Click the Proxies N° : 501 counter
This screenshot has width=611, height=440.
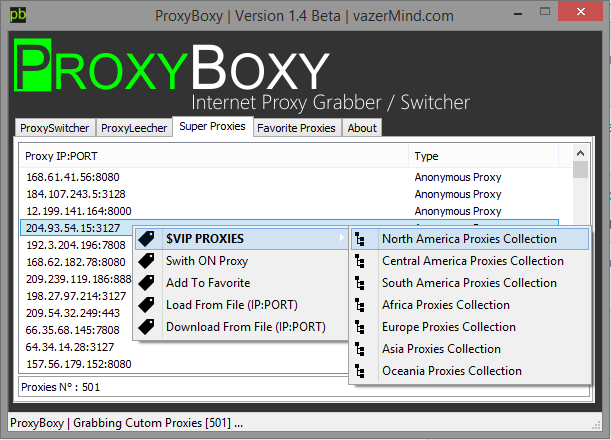60,387
